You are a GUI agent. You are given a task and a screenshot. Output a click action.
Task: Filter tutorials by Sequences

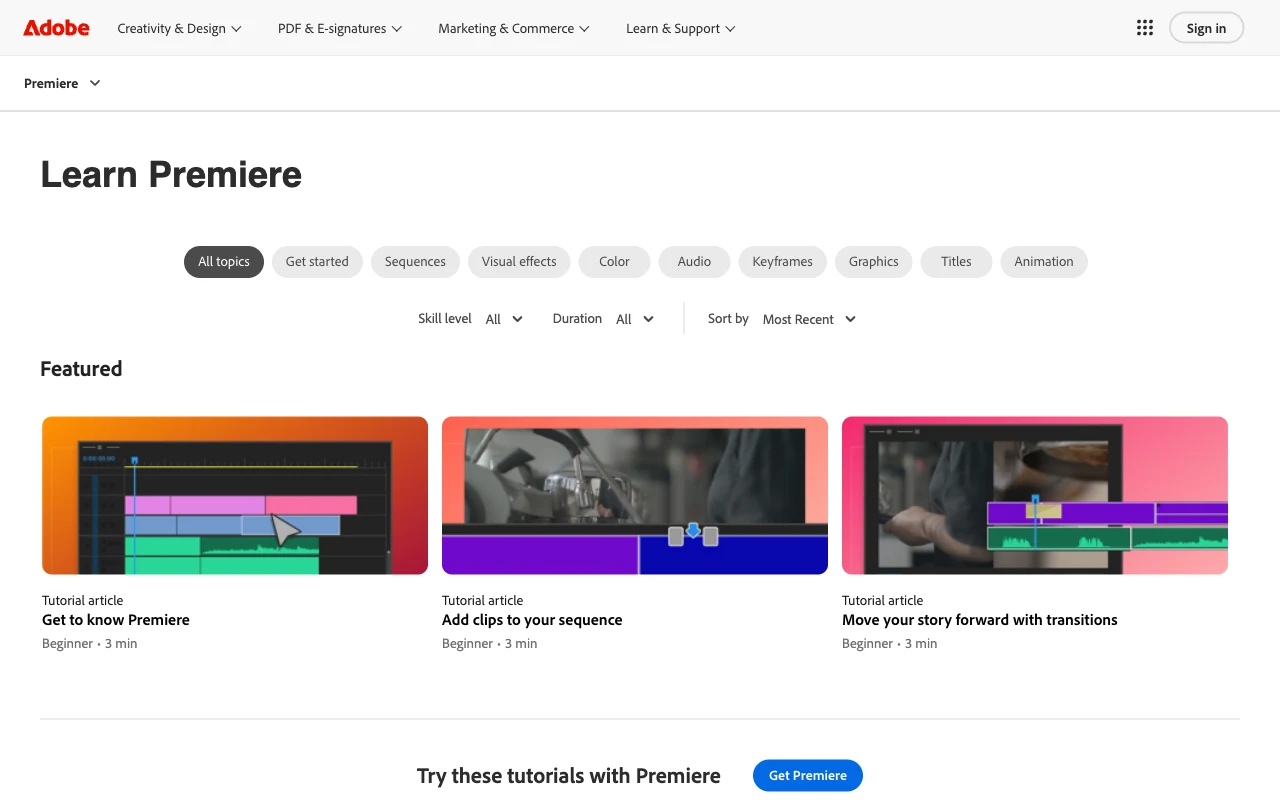tap(415, 262)
